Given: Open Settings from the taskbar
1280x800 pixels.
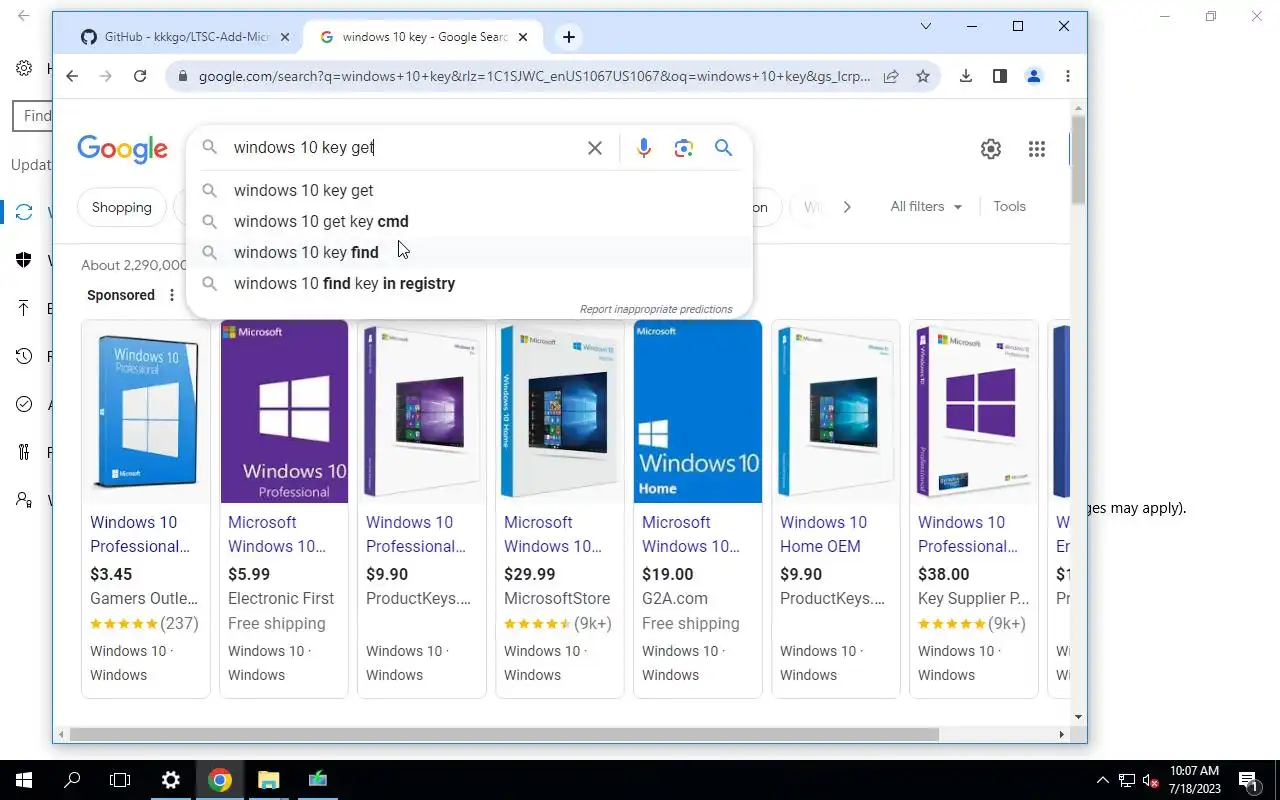Looking at the screenshot, I should click(171, 780).
